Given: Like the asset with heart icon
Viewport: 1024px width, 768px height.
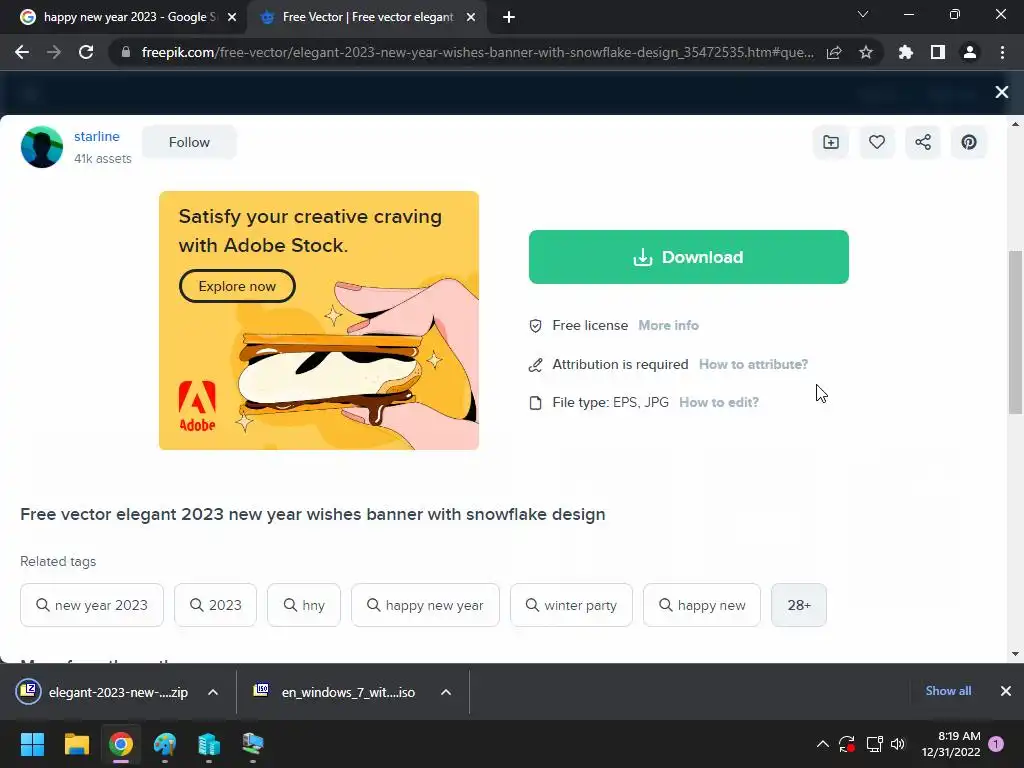Looking at the screenshot, I should click(x=876, y=142).
